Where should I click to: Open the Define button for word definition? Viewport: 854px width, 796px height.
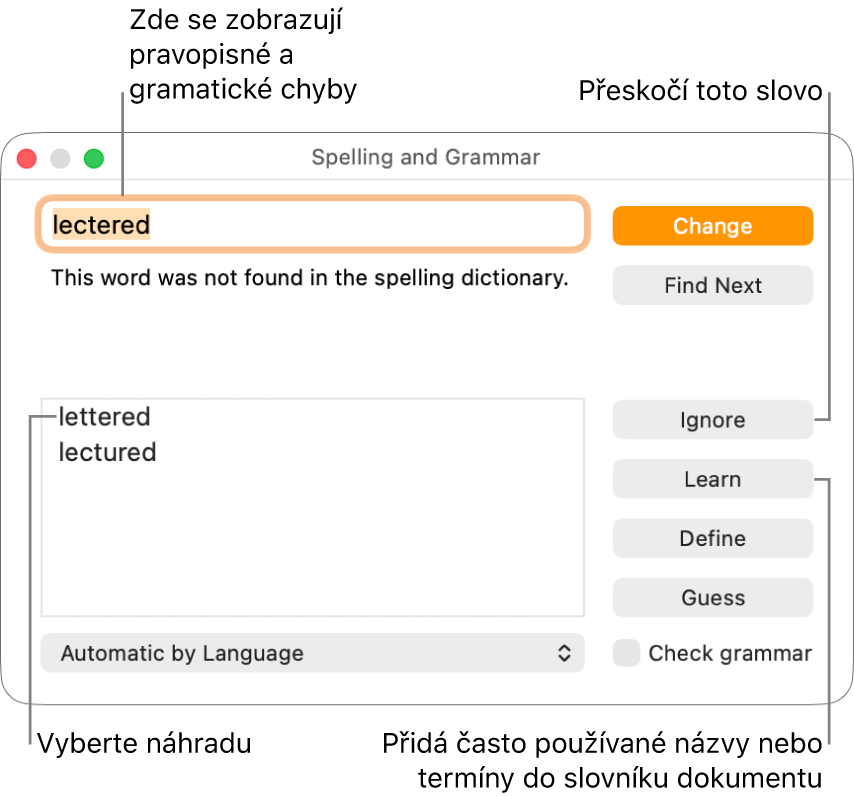point(712,538)
